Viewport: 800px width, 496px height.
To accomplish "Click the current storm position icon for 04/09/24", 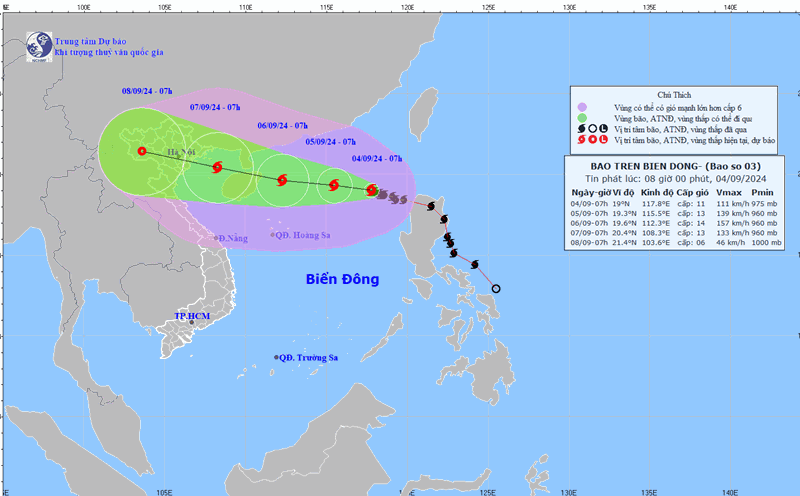I will [371, 189].
